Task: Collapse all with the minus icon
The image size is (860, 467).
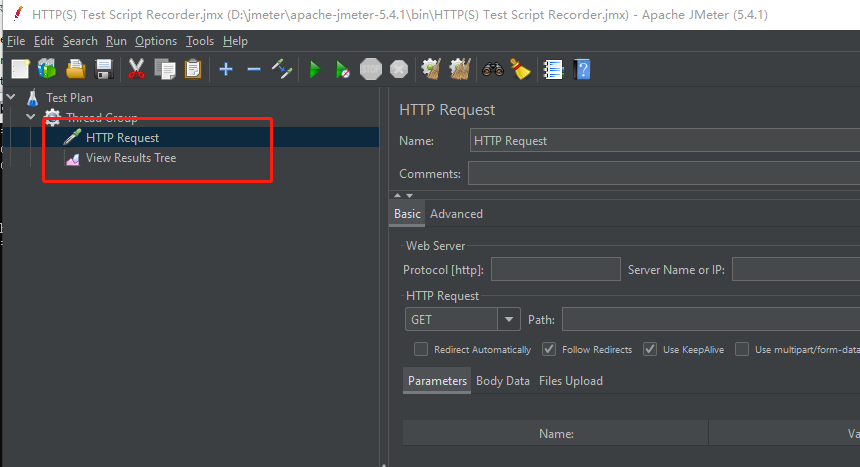Action: coord(254,69)
